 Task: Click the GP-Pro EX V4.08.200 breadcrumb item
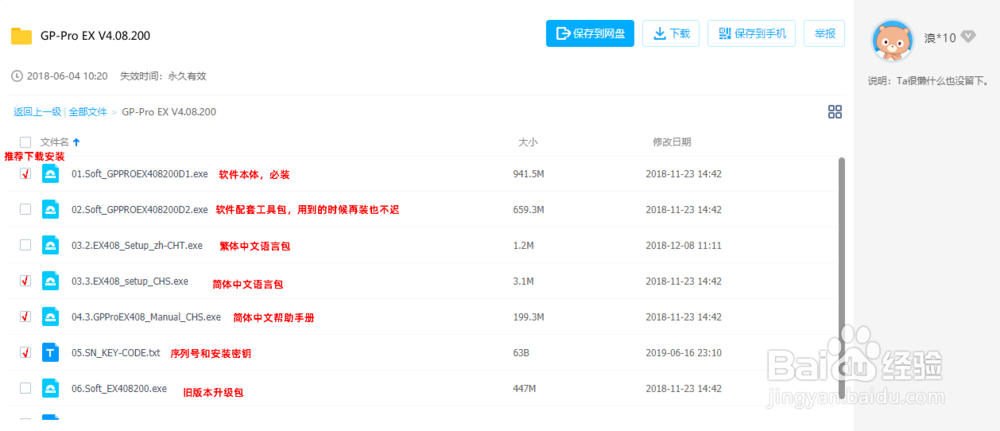(x=169, y=112)
